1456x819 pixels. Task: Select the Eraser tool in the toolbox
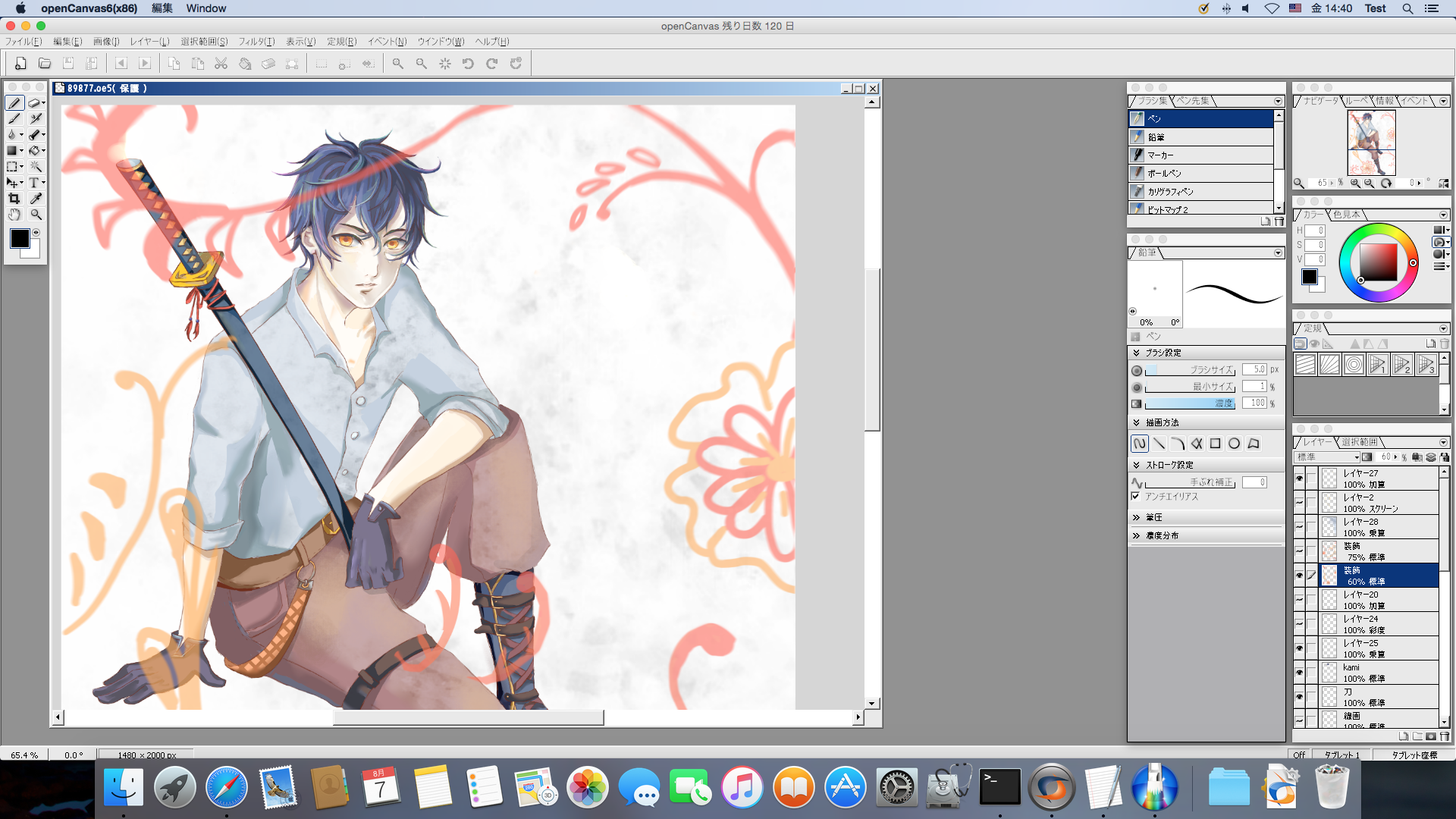point(35,103)
